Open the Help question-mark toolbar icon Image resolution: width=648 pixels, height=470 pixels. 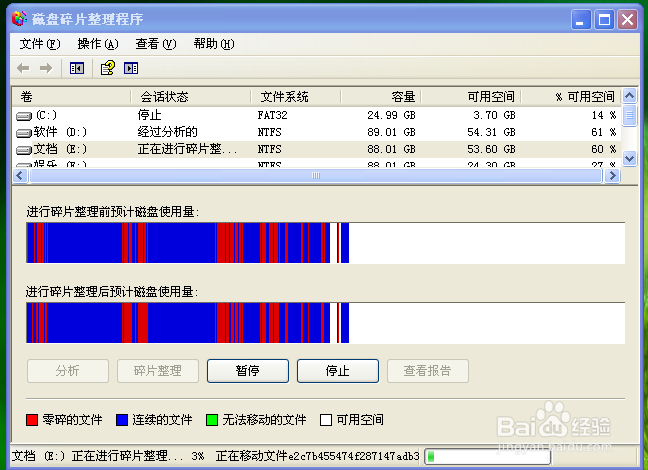[108, 68]
